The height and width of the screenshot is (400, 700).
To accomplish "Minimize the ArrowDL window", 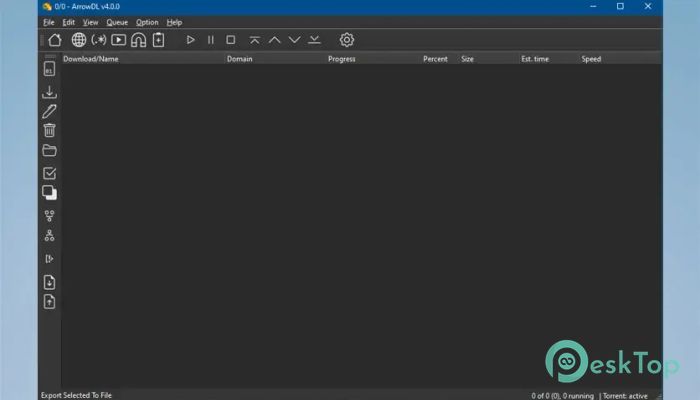I will (593, 7).
